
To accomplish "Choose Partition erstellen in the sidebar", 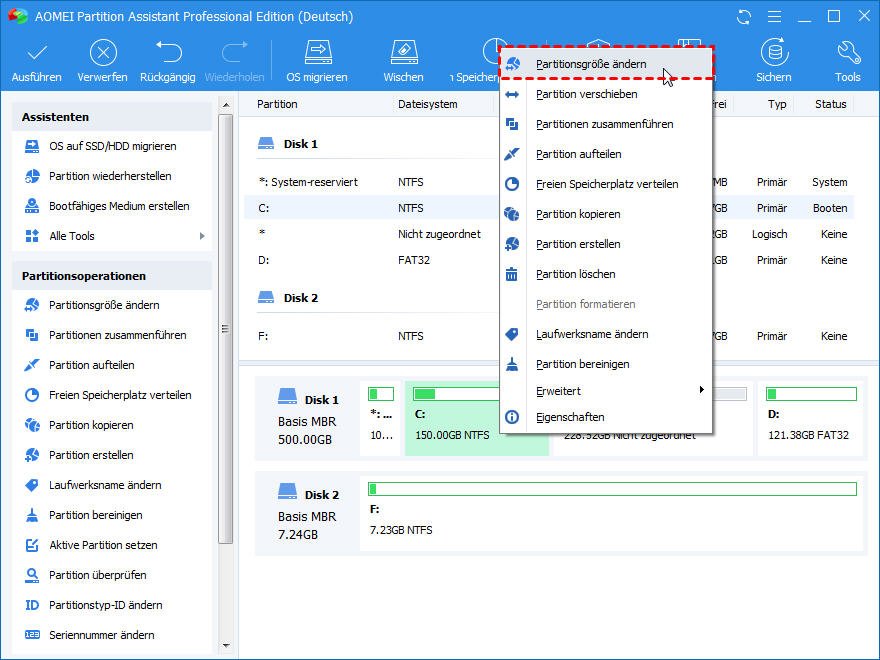I will [91, 455].
